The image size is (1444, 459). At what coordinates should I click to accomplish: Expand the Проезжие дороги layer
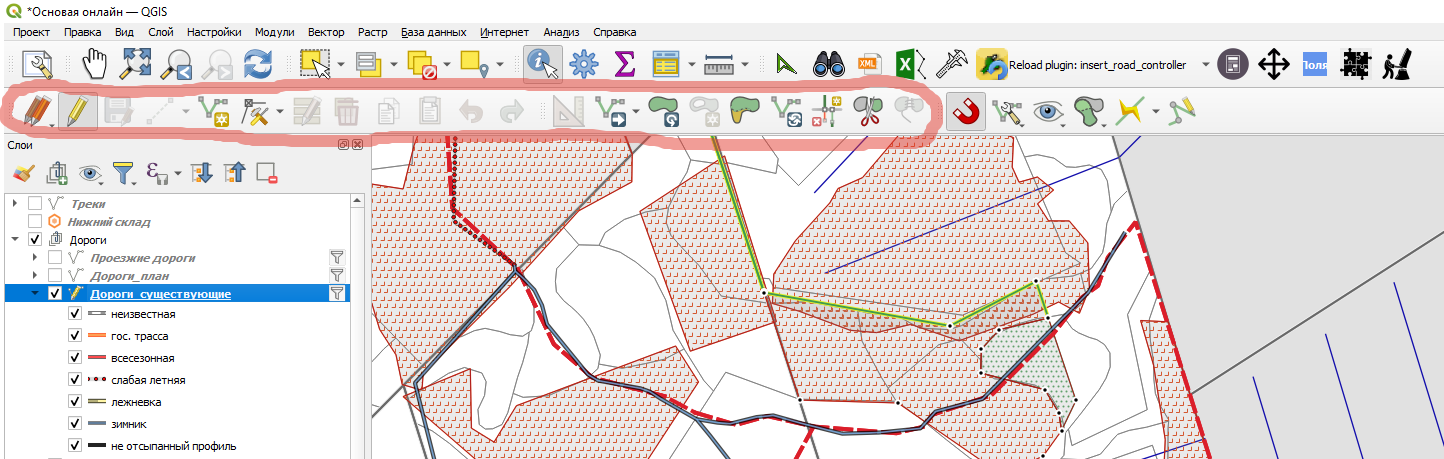36,258
